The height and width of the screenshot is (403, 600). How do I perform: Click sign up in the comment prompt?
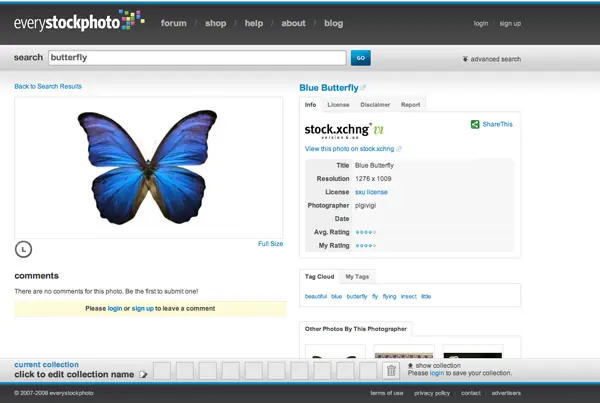pos(143,308)
